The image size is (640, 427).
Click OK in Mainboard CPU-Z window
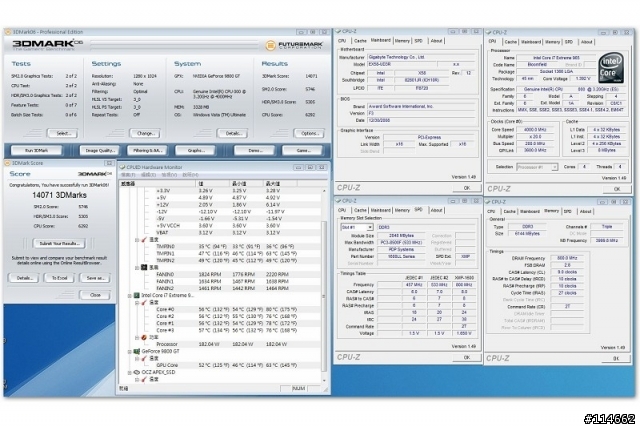pyautogui.click(x=467, y=188)
